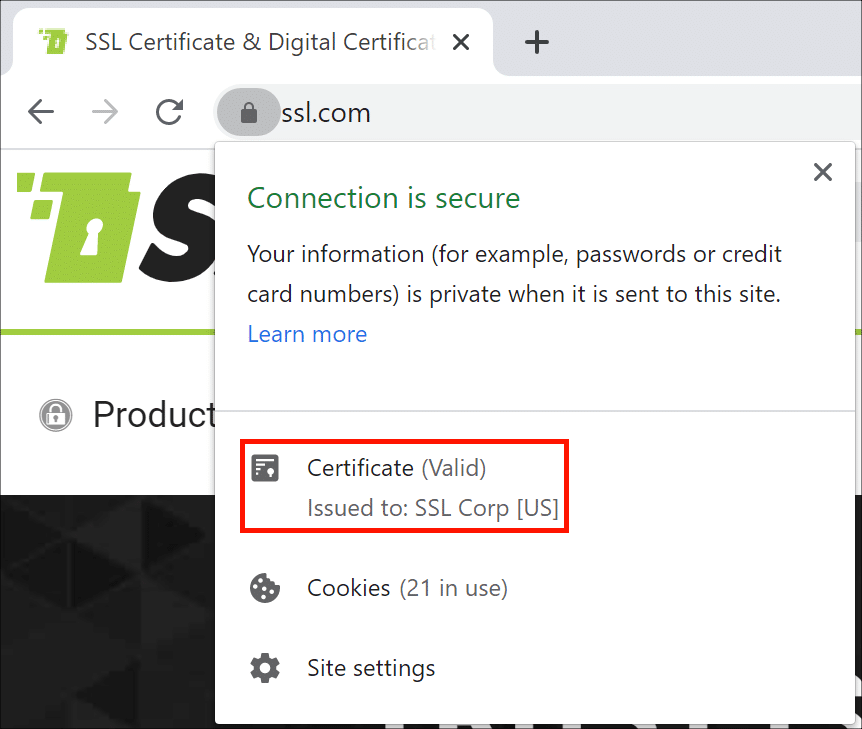View the Certificate (Valid) details
This screenshot has width=862, height=729.
pyautogui.click(x=396, y=468)
